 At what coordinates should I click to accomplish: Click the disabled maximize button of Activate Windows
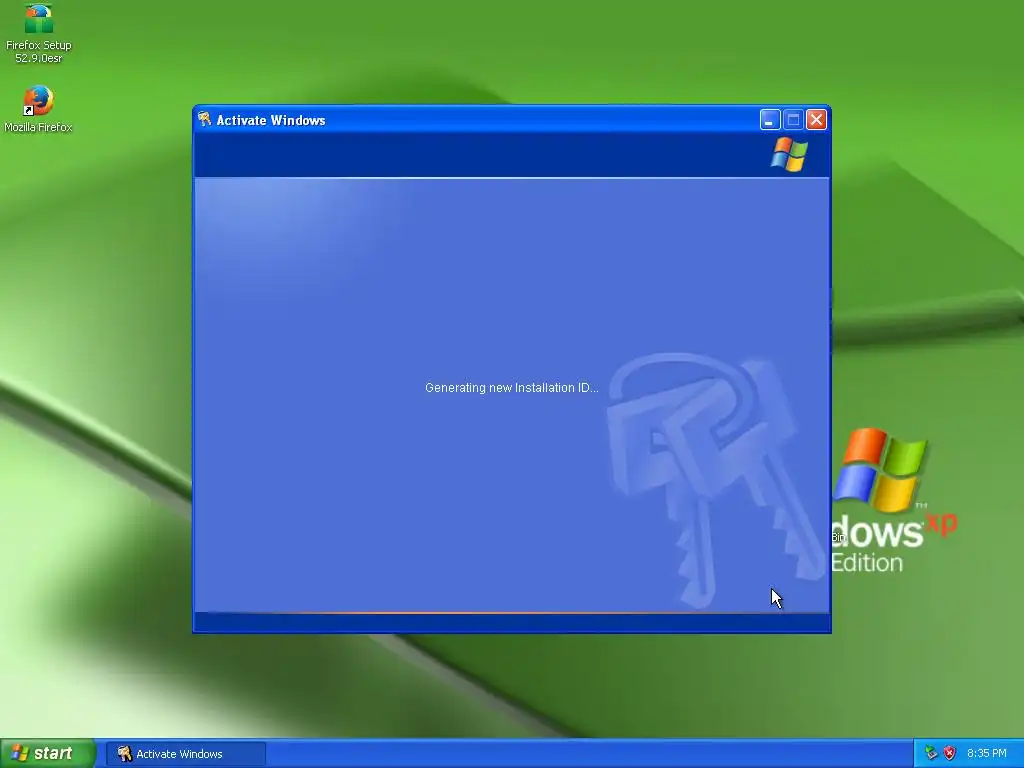[x=793, y=120]
